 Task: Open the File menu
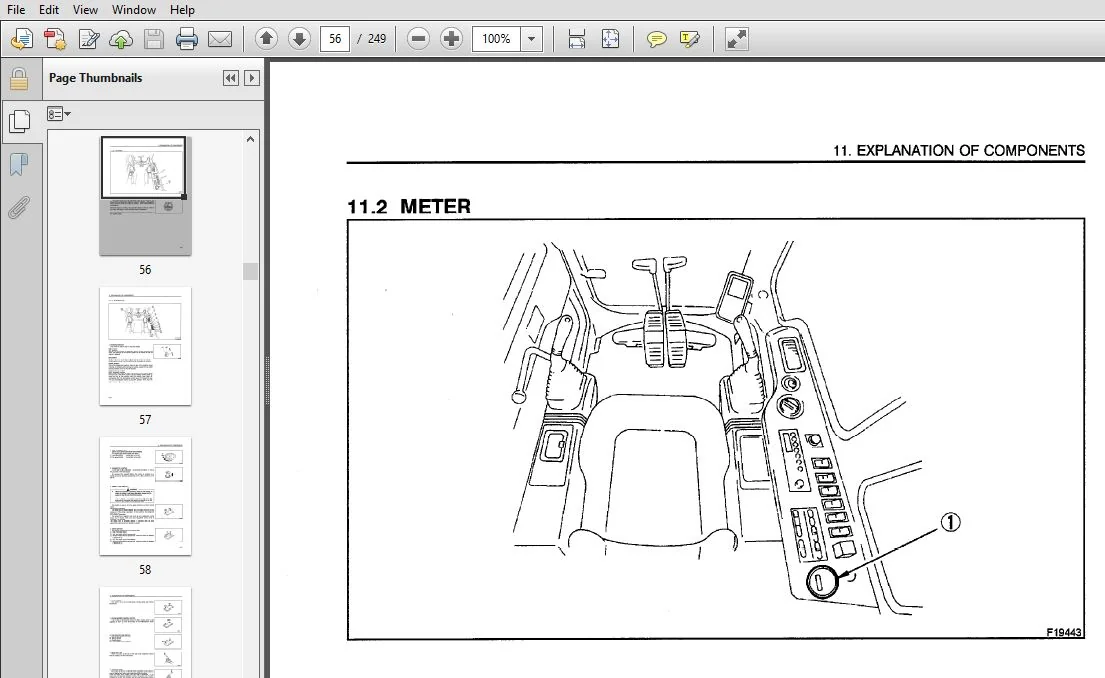tap(16, 10)
